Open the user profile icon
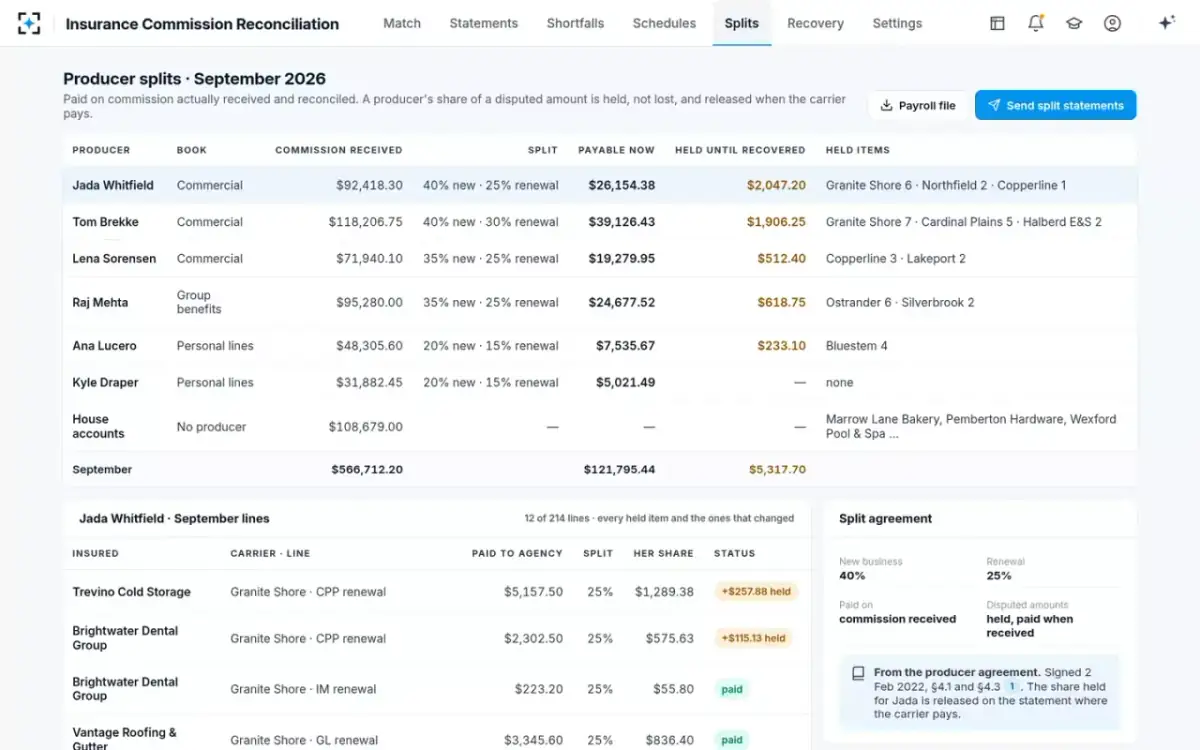The image size is (1200, 750). point(1112,23)
